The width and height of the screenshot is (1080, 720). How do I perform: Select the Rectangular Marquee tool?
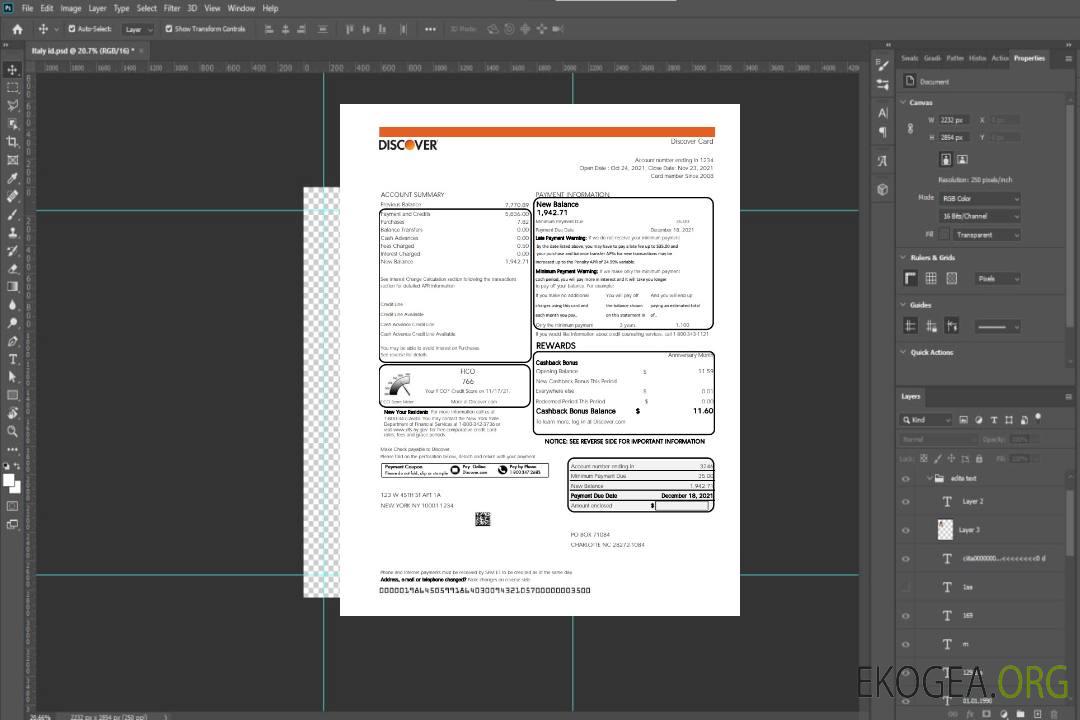point(12,88)
